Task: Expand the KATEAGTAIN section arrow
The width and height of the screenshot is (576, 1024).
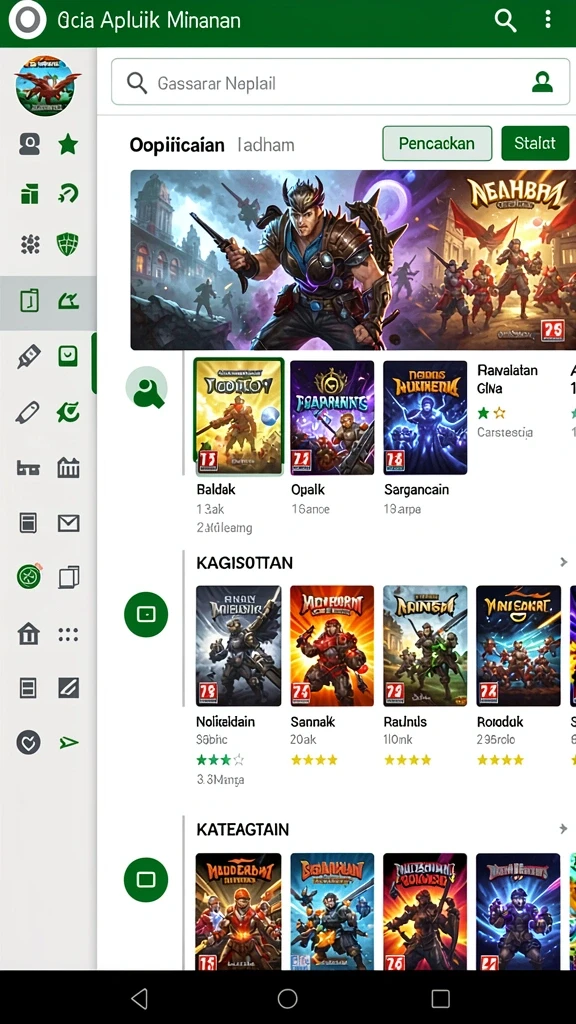Action: coord(564,829)
